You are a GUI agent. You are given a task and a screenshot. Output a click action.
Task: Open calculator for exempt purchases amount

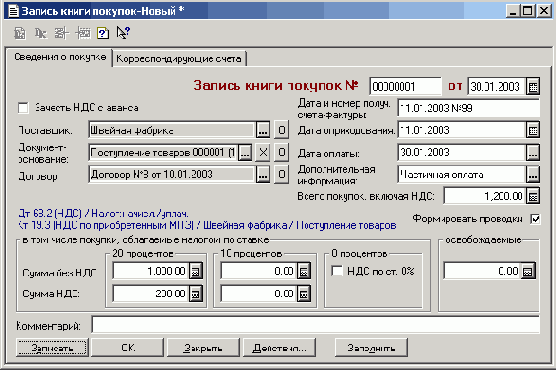pyautogui.click(x=528, y=271)
